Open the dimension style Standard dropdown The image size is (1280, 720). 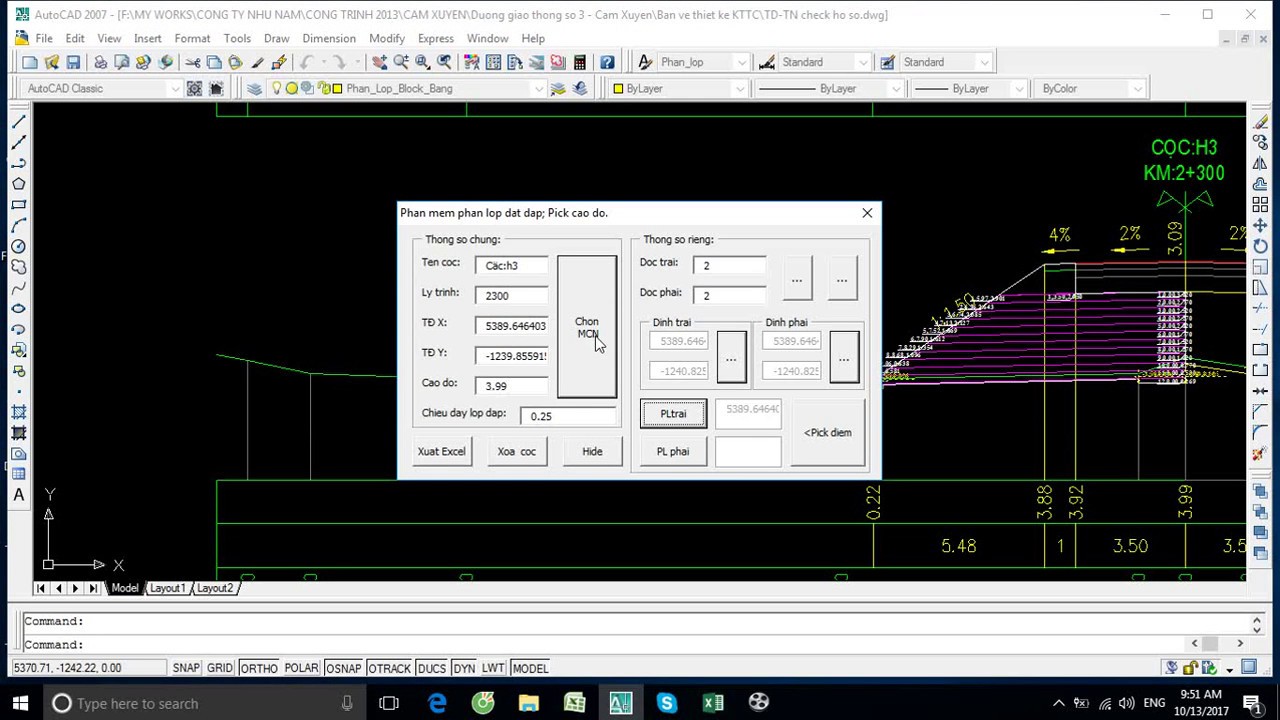coord(862,62)
